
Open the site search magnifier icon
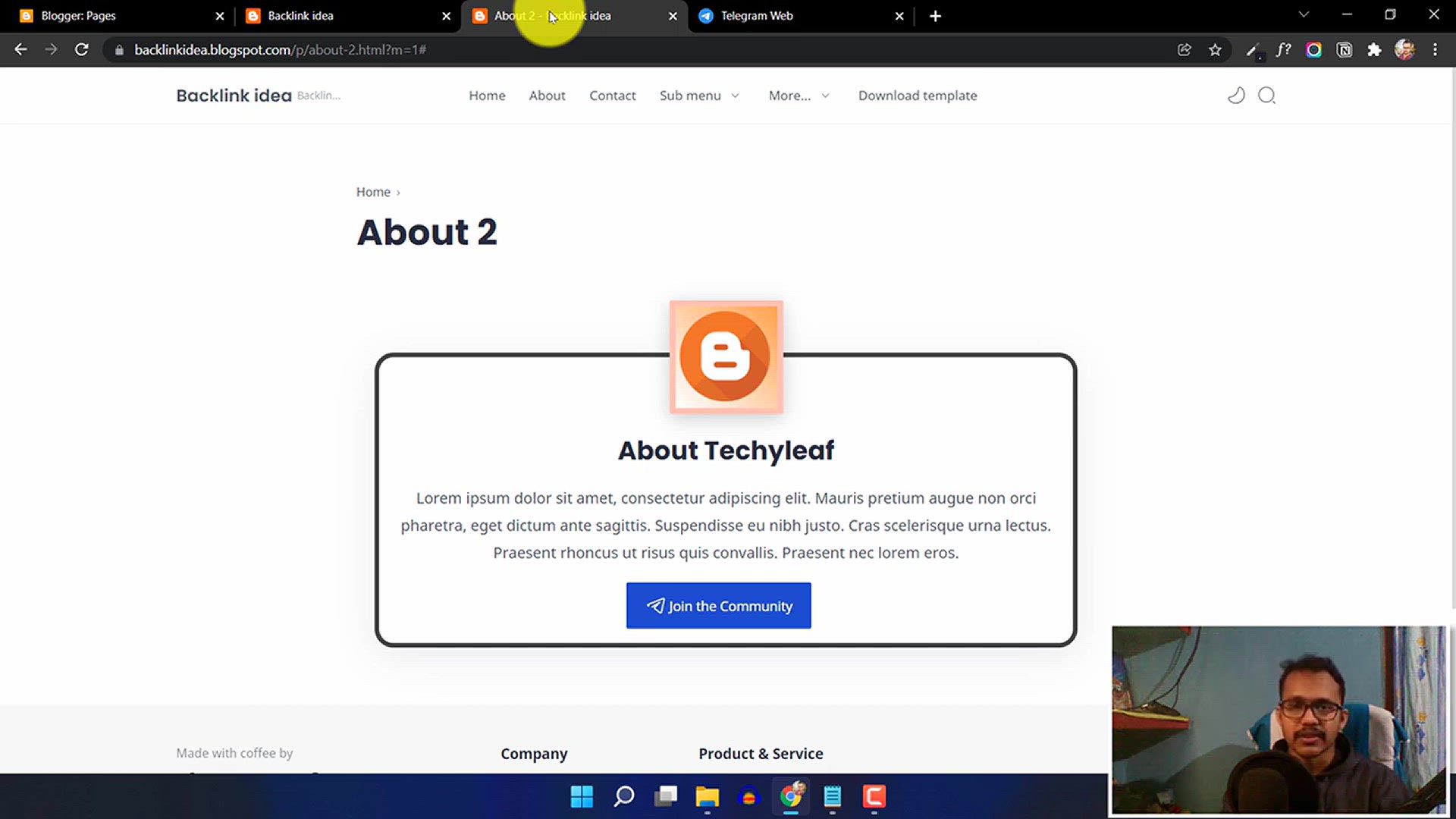[x=1266, y=96]
